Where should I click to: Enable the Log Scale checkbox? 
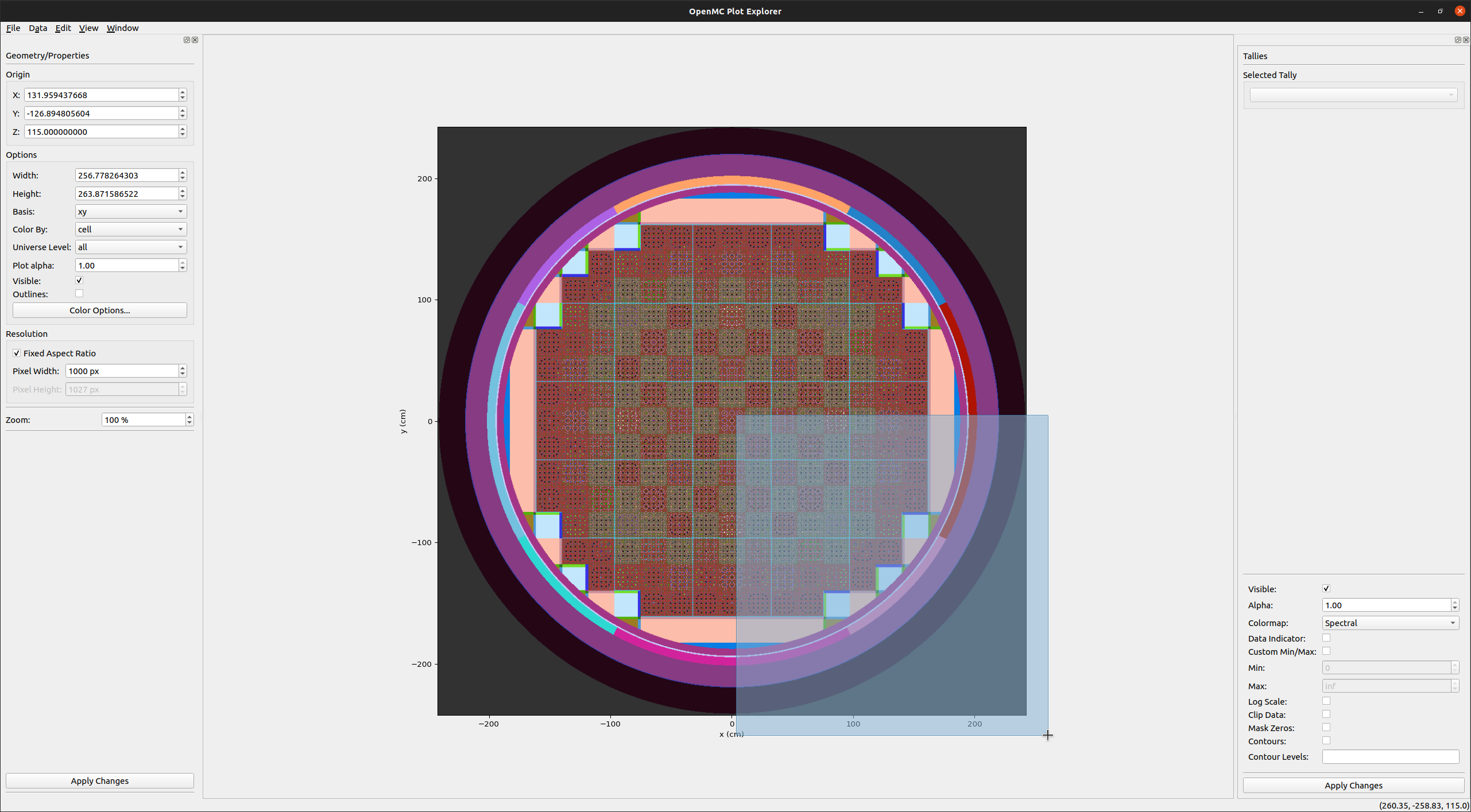click(1326, 701)
